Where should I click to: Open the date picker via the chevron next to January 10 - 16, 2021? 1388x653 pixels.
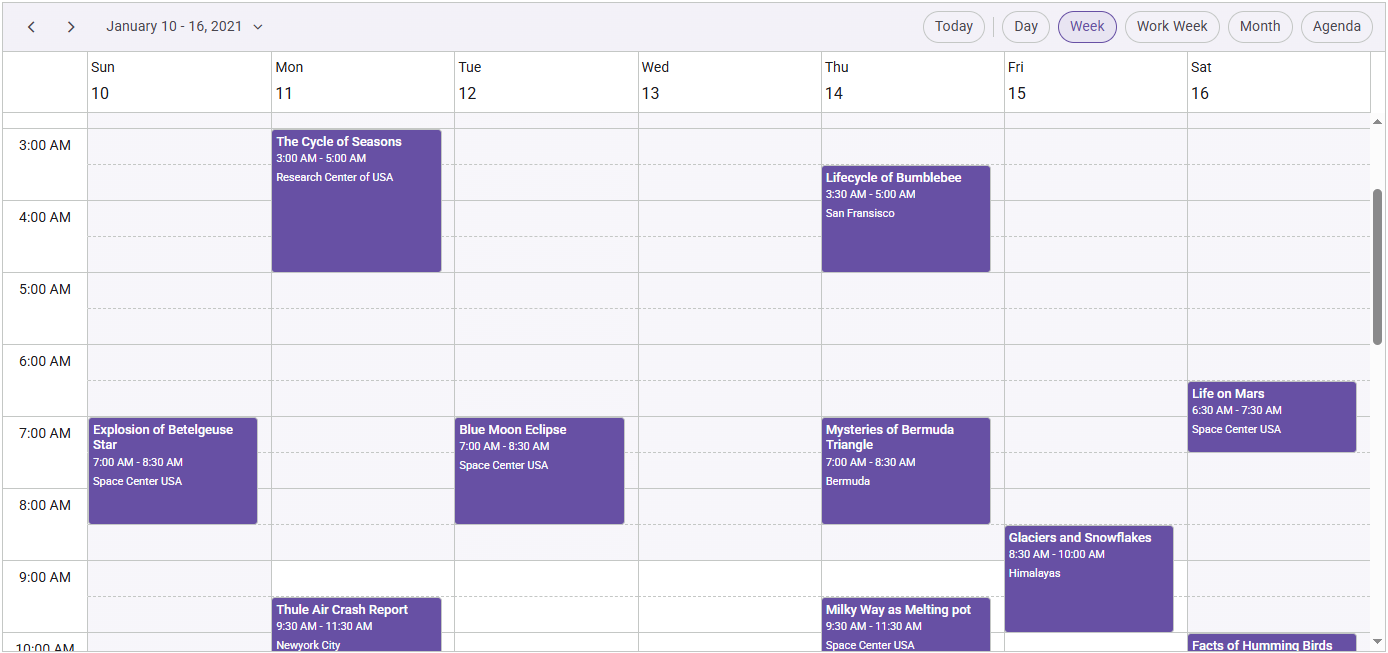[x=258, y=27]
